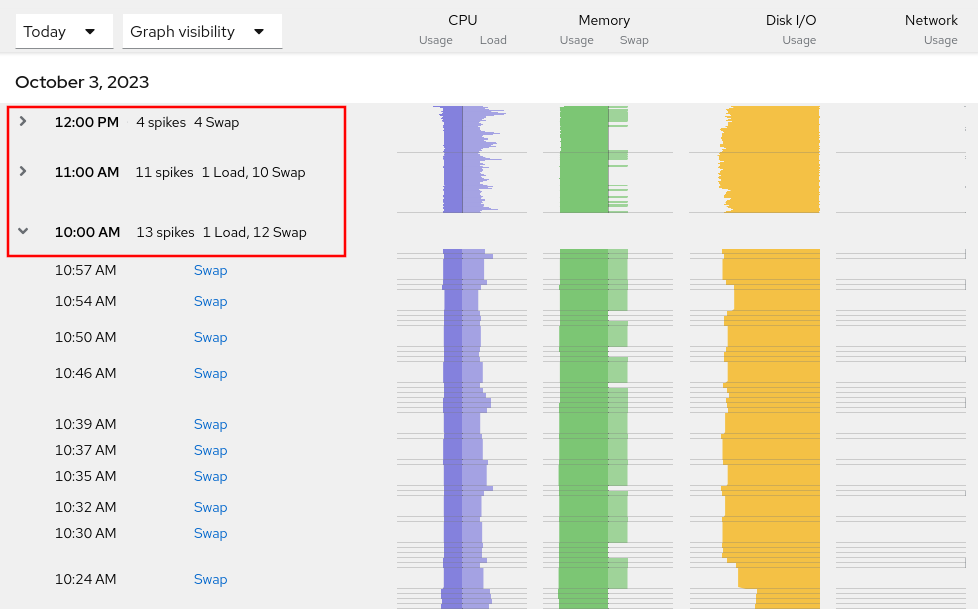
Task: Expand the 12:00 PM spikes group
Action: (22, 122)
